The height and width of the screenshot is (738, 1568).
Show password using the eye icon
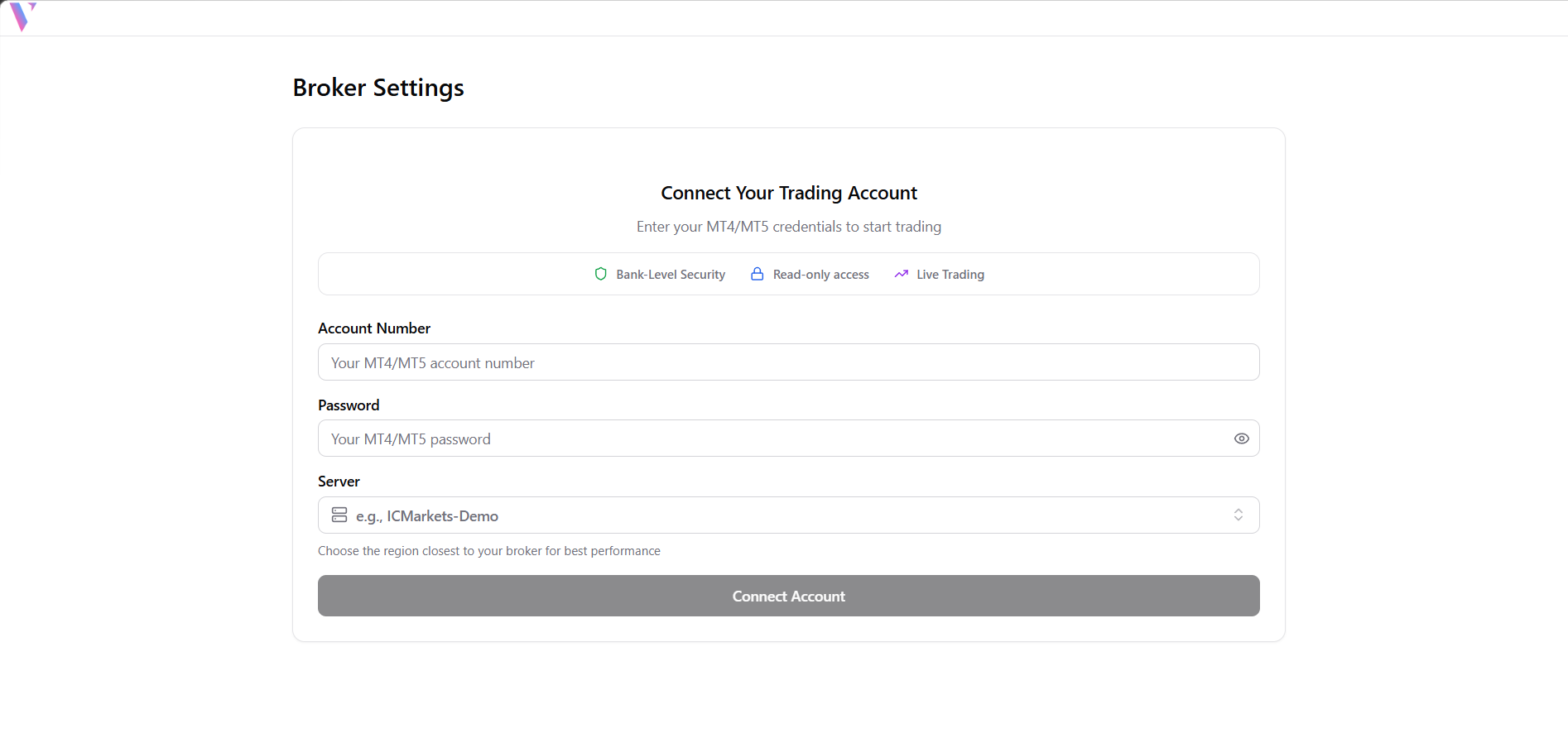pos(1241,438)
